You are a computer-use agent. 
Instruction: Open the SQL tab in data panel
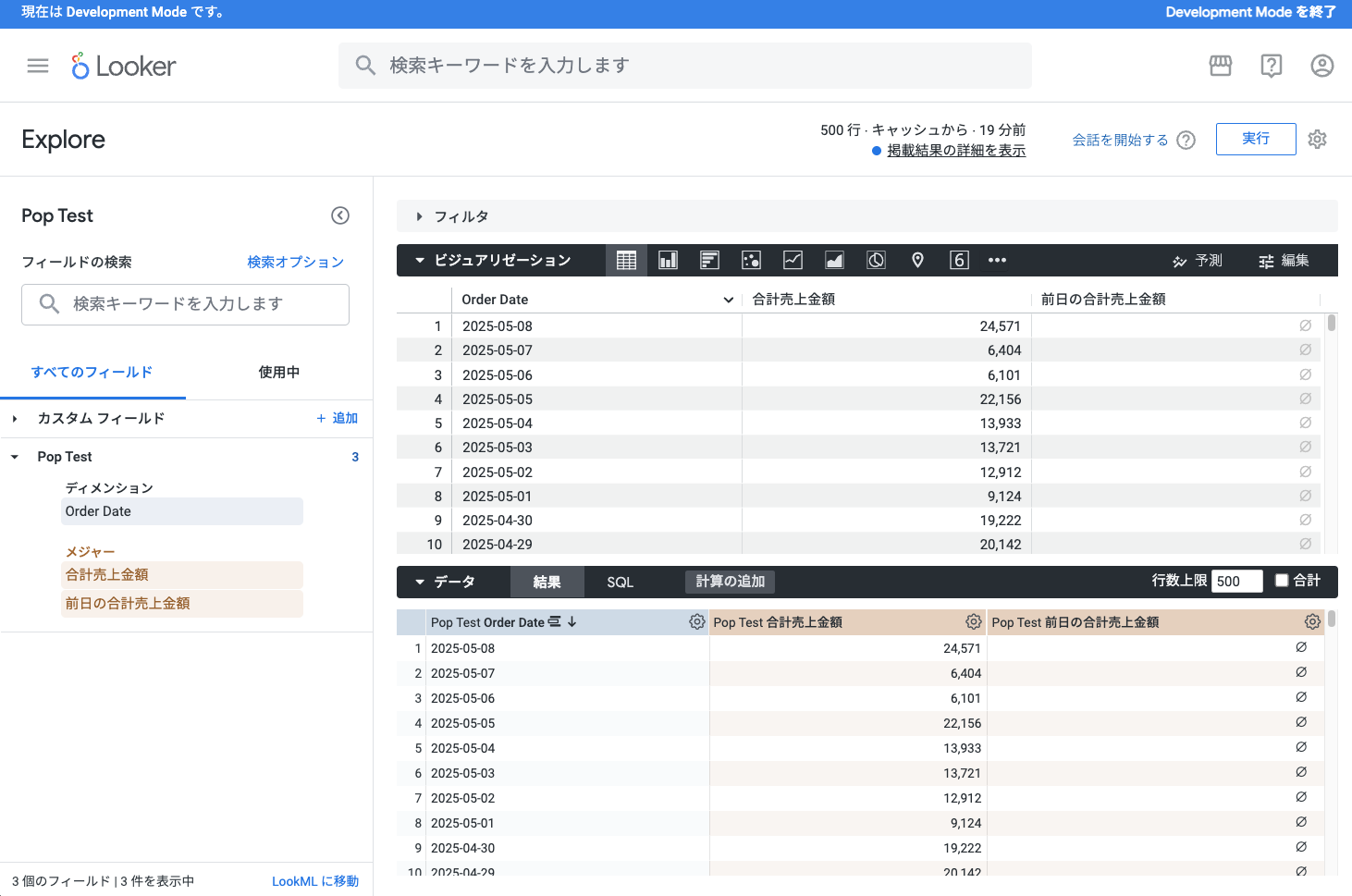620,582
